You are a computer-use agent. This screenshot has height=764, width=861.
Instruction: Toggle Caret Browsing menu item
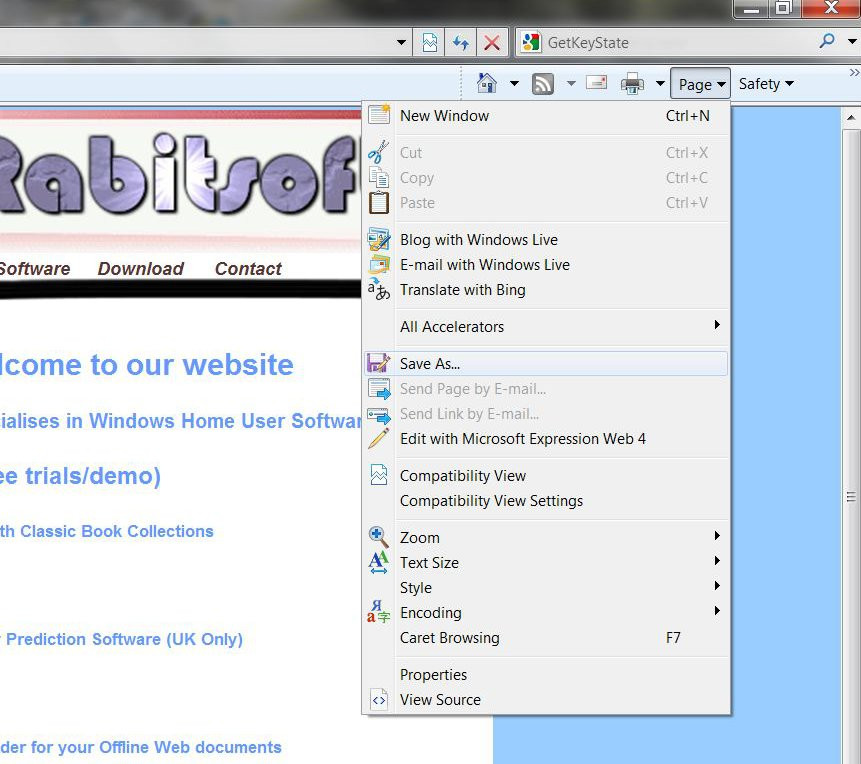pos(546,638)
